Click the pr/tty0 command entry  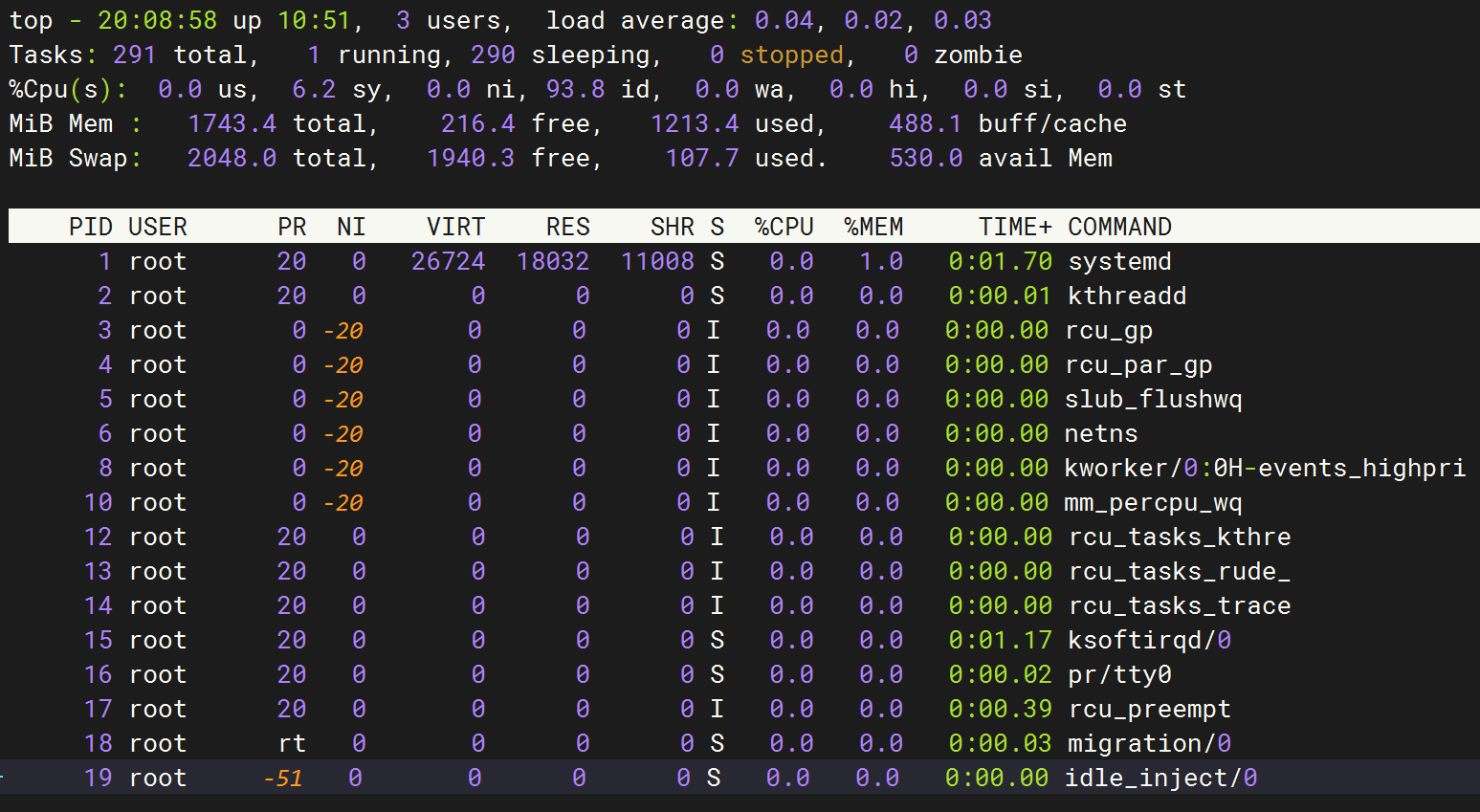tap(1119, 674)
